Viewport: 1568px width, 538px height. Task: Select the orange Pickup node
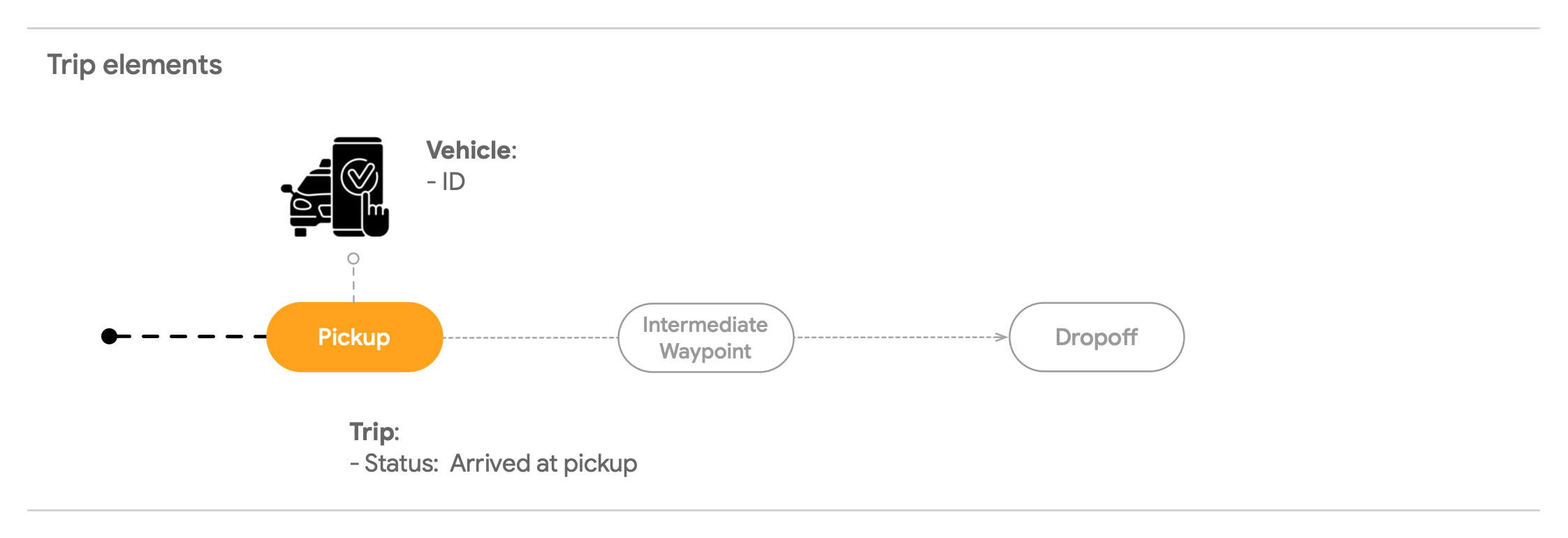coord(354,337)
